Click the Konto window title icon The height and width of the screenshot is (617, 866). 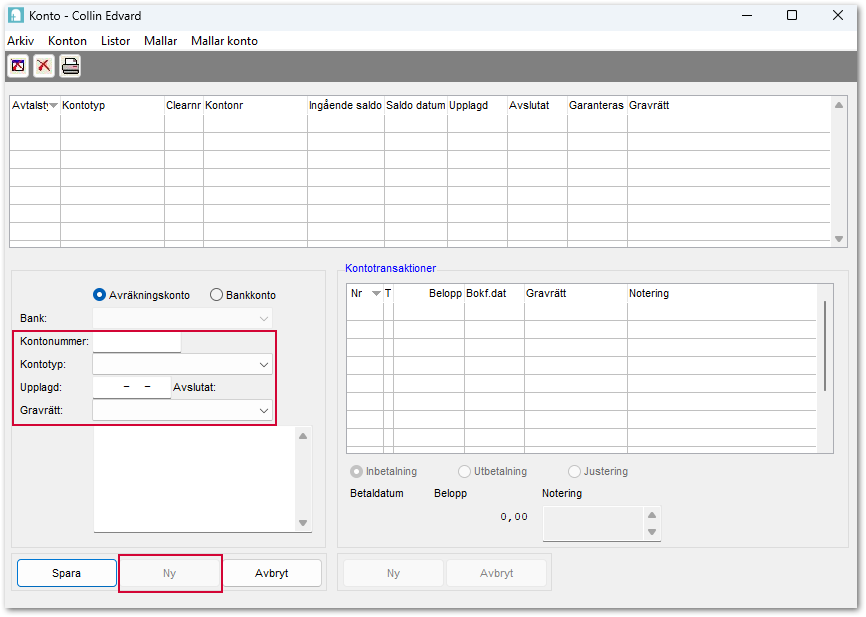tap(15, 15)
